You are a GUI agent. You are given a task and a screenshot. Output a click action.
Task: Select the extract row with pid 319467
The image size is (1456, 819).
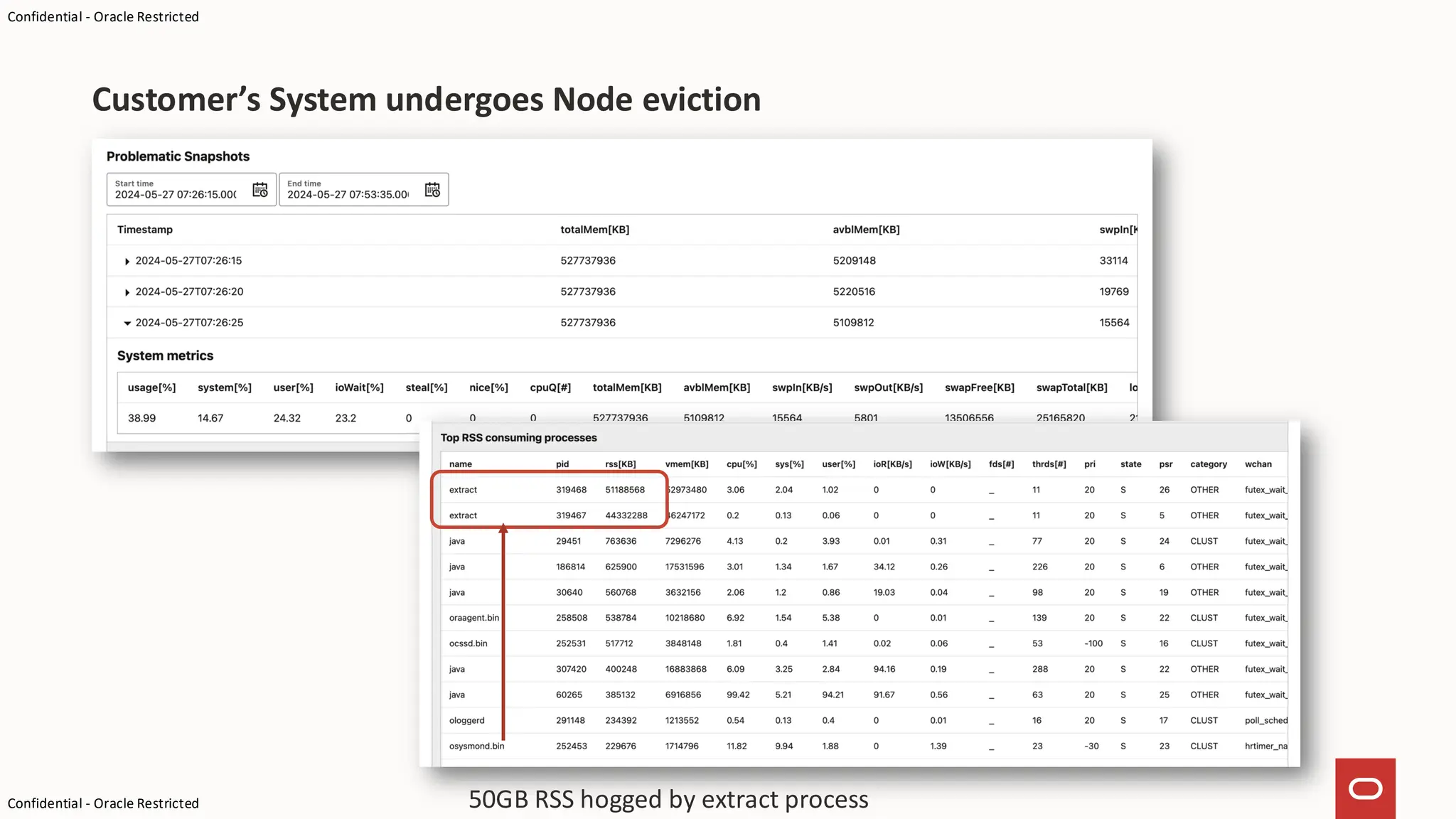[x=864, y=515]
